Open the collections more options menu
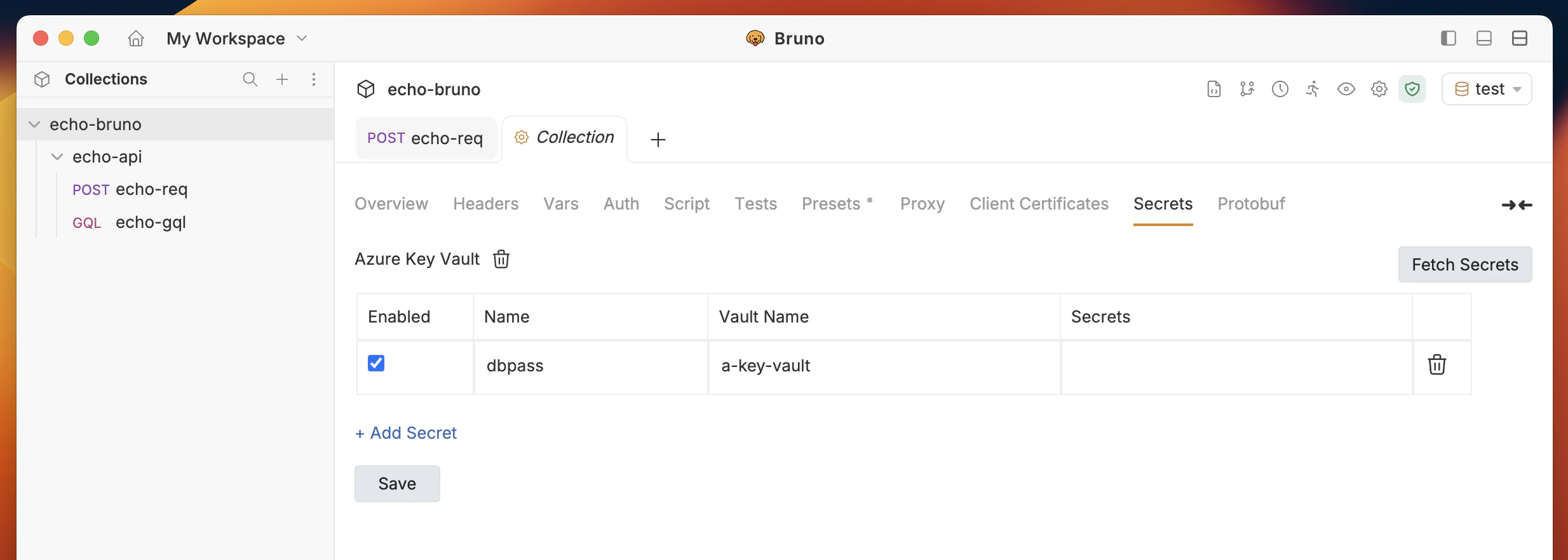 (314, 79)
